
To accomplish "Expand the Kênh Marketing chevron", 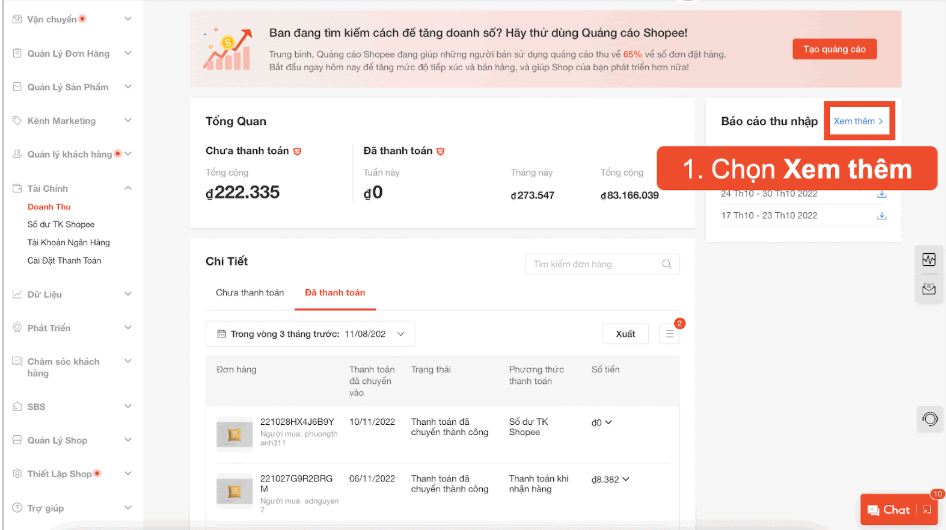I will (x=128, y=121).
